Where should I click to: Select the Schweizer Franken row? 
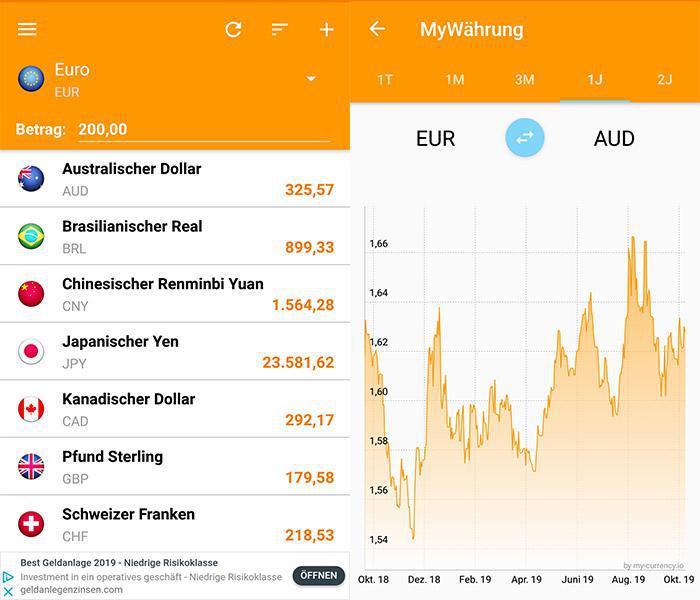click(175, 524)
